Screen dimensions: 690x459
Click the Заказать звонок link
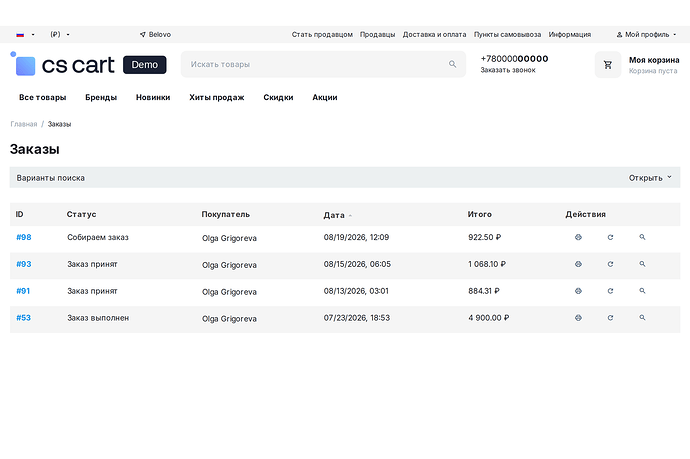508,70
